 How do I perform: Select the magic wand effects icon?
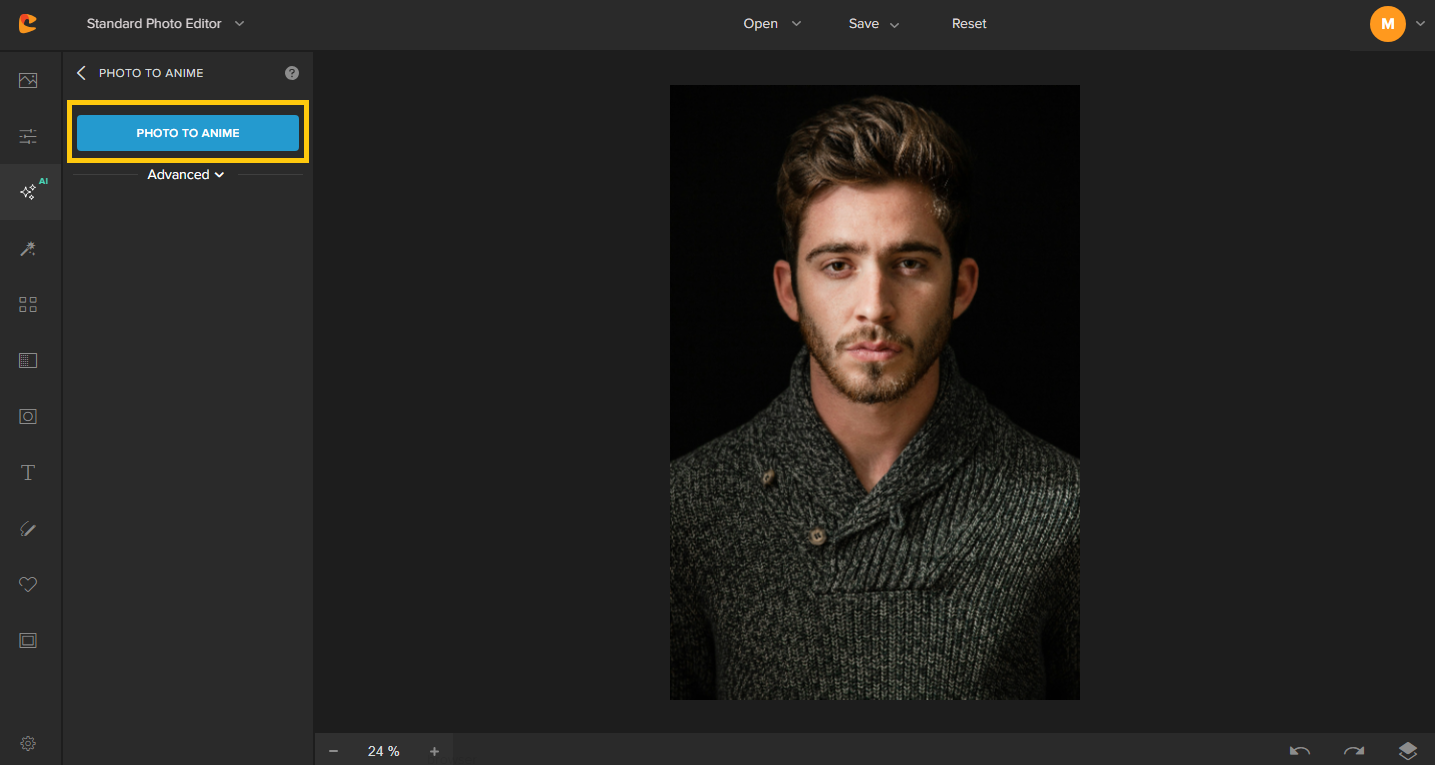coord(28,249)
